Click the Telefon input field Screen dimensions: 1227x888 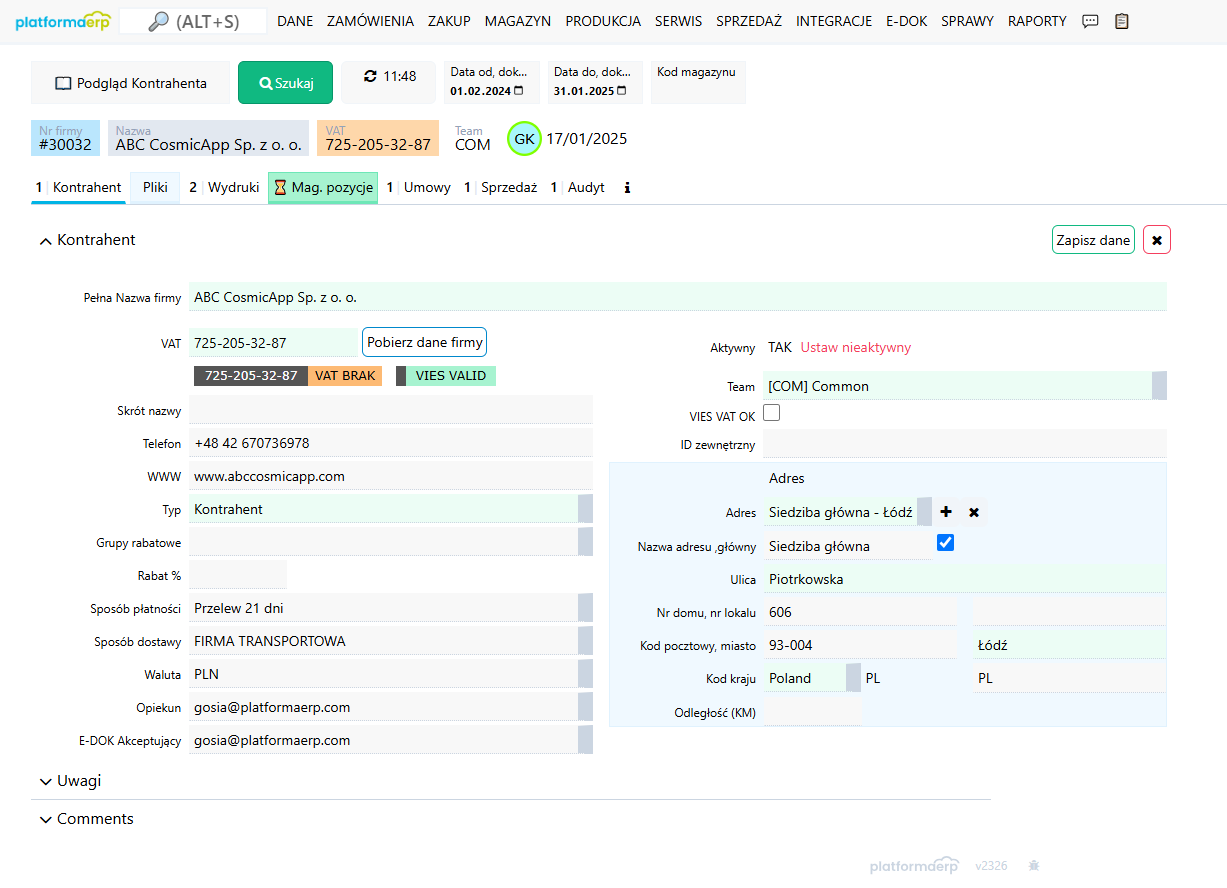[390, 443]
